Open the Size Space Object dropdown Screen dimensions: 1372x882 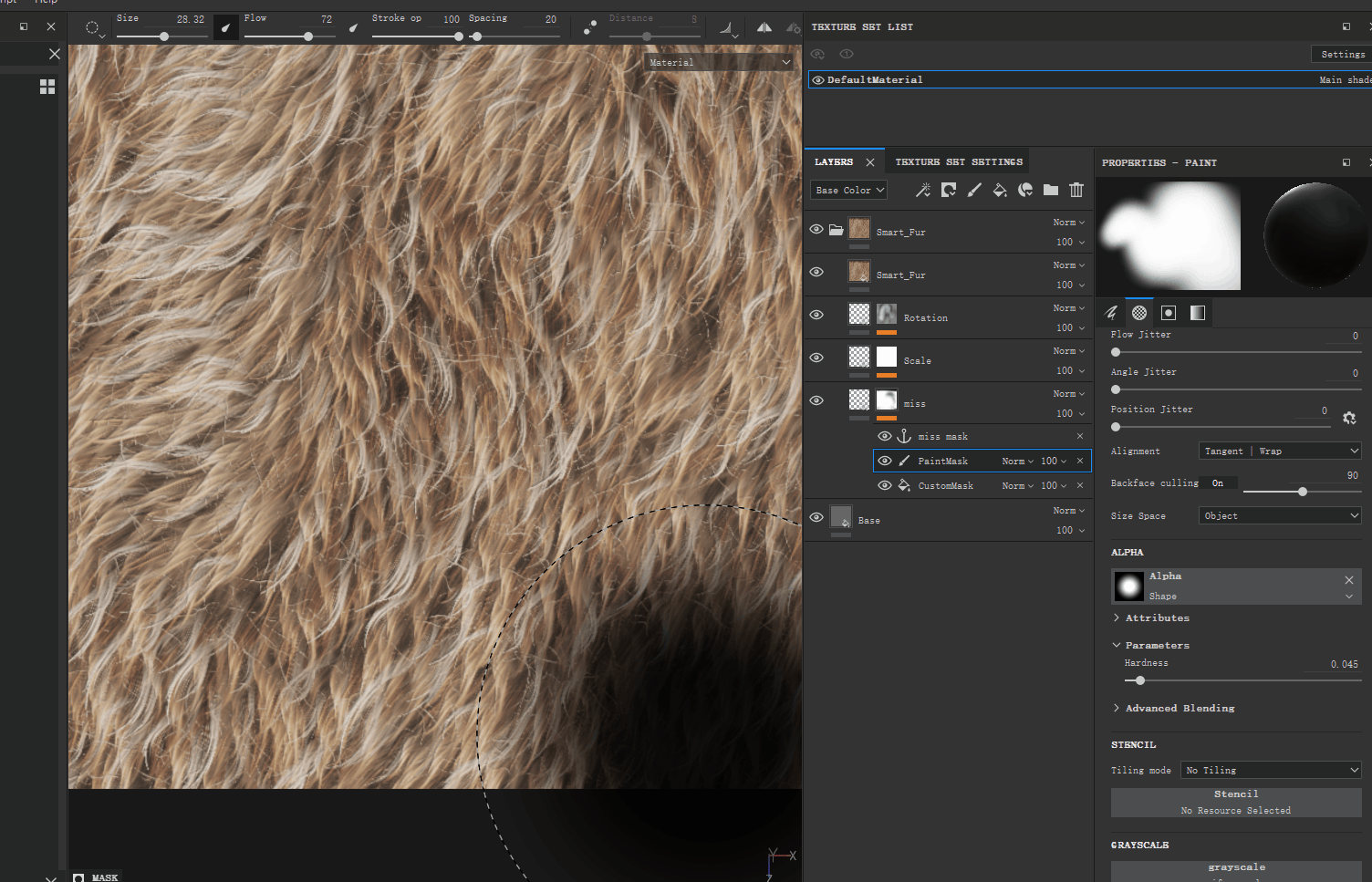[1279, 515]
